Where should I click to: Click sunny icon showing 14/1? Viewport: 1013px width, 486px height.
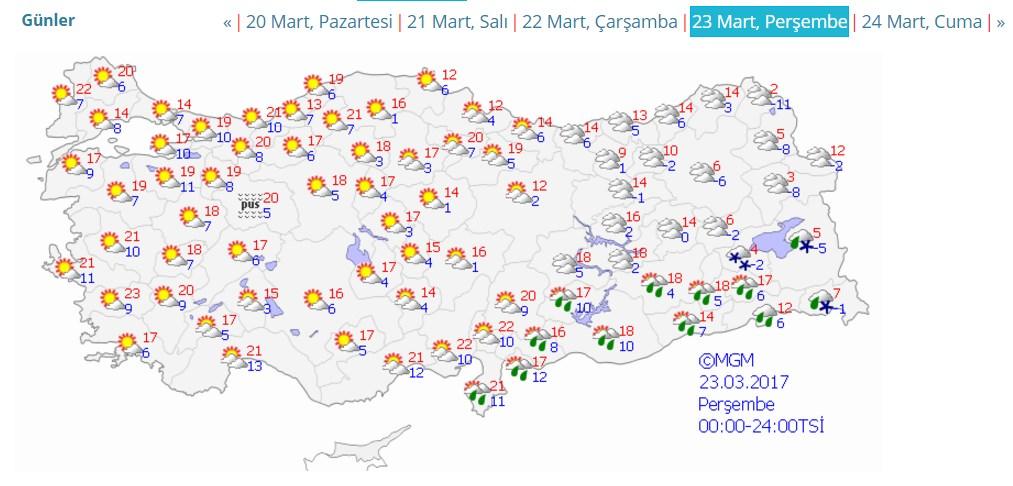(432, 199)
